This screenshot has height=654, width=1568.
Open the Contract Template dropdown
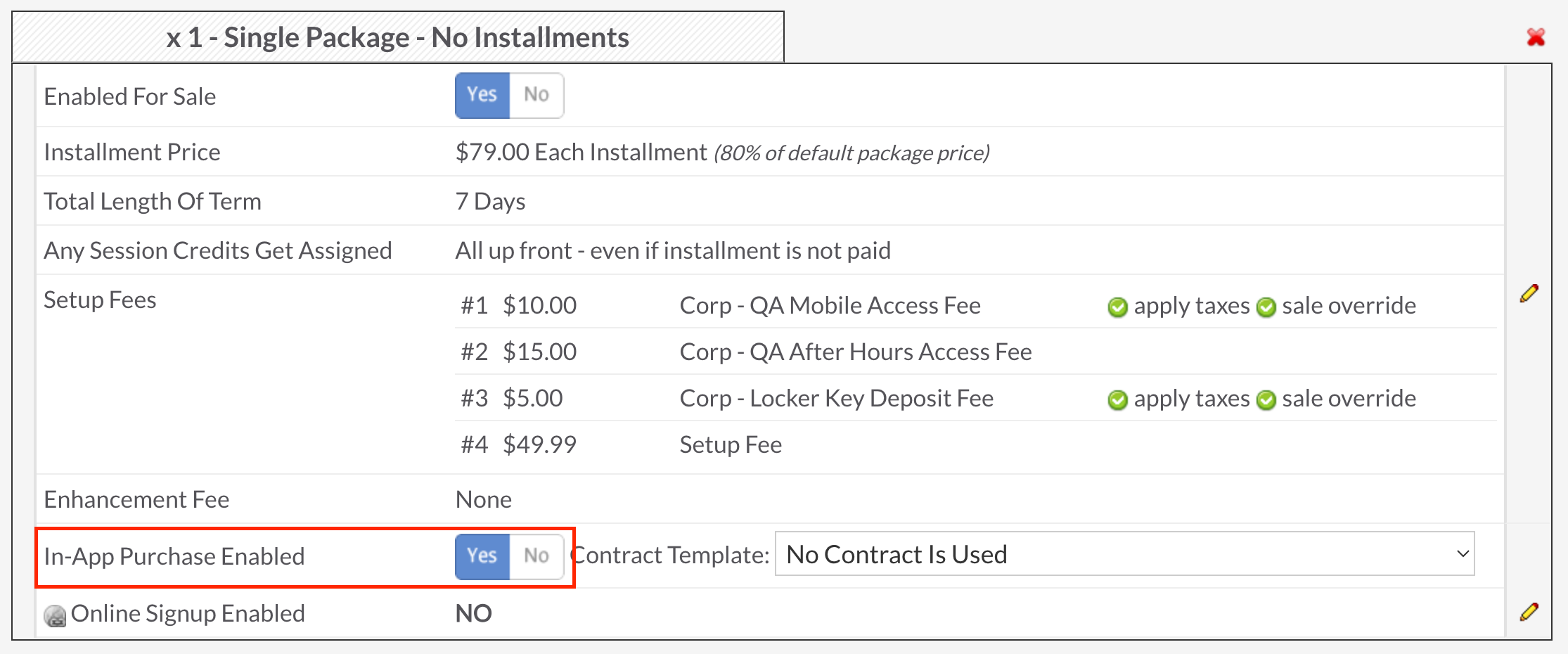click(1124, 554)
